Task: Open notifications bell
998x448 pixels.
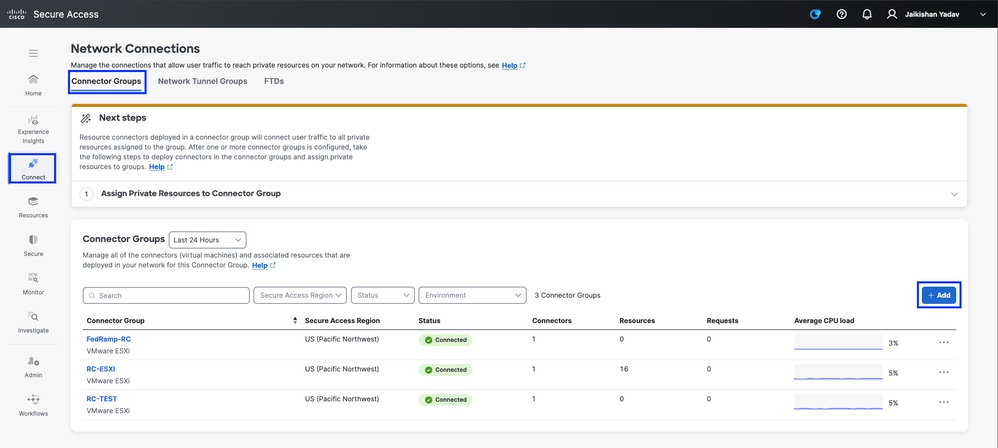Action: [866, 14]
